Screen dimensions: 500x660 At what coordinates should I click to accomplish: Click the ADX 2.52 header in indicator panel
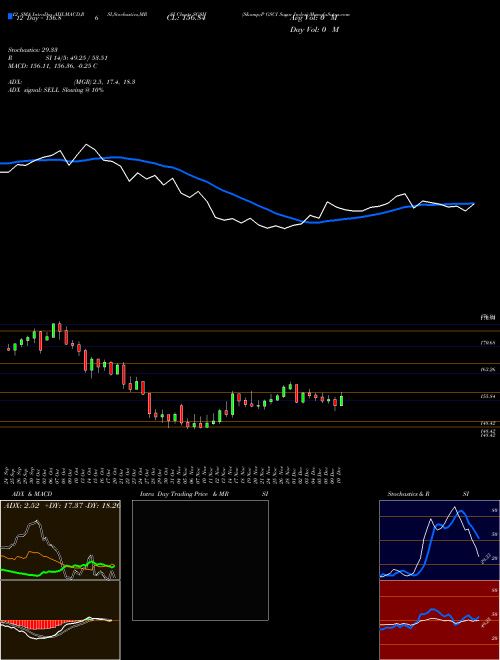(x=61, y=505)
